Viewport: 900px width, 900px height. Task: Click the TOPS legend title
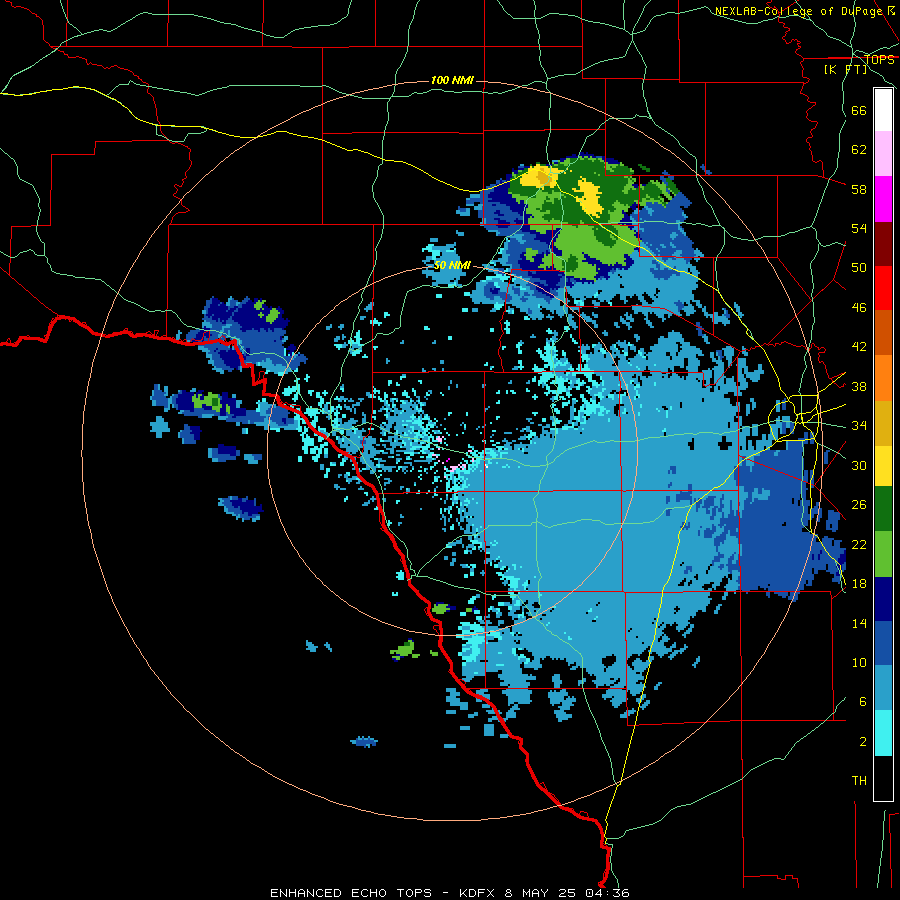click(879, 59)
